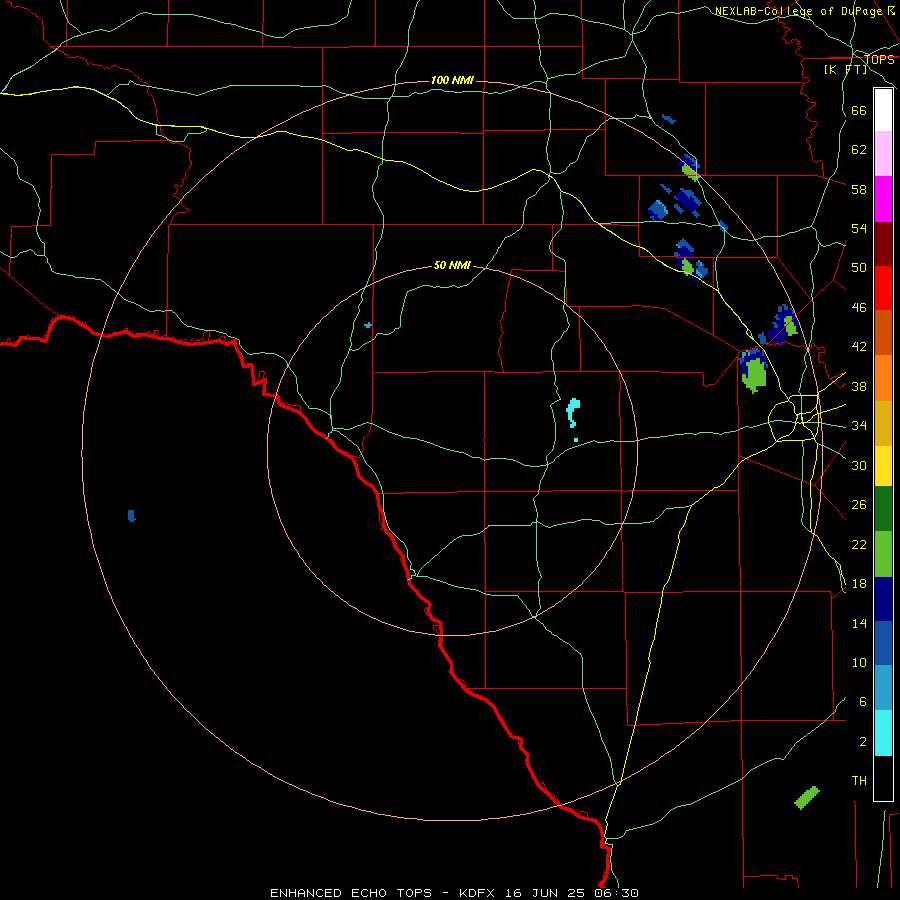Click the "42" legend scale value
Screen dimensions: 900x900
tap(859, 347)
